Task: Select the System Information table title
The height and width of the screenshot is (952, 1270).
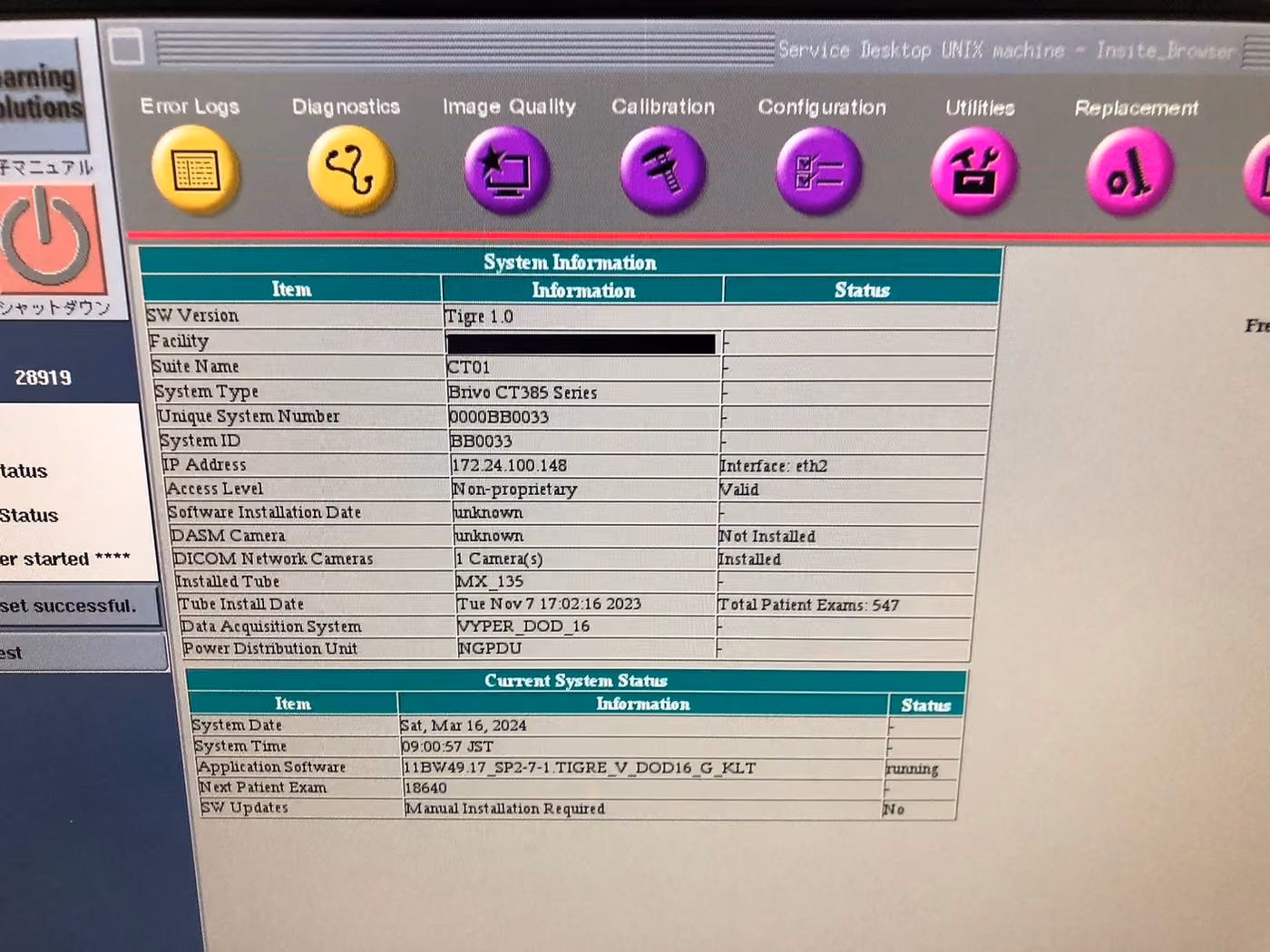Action: click(x=570, y=262)
